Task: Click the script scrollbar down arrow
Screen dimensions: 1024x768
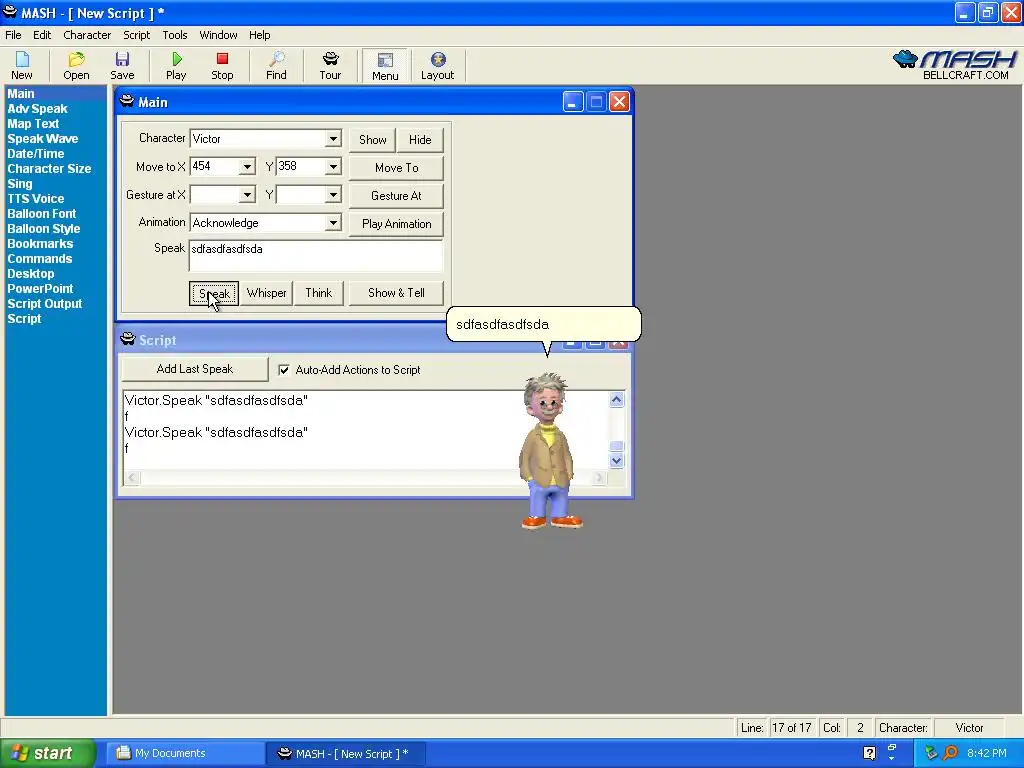Action: (616, 461)
